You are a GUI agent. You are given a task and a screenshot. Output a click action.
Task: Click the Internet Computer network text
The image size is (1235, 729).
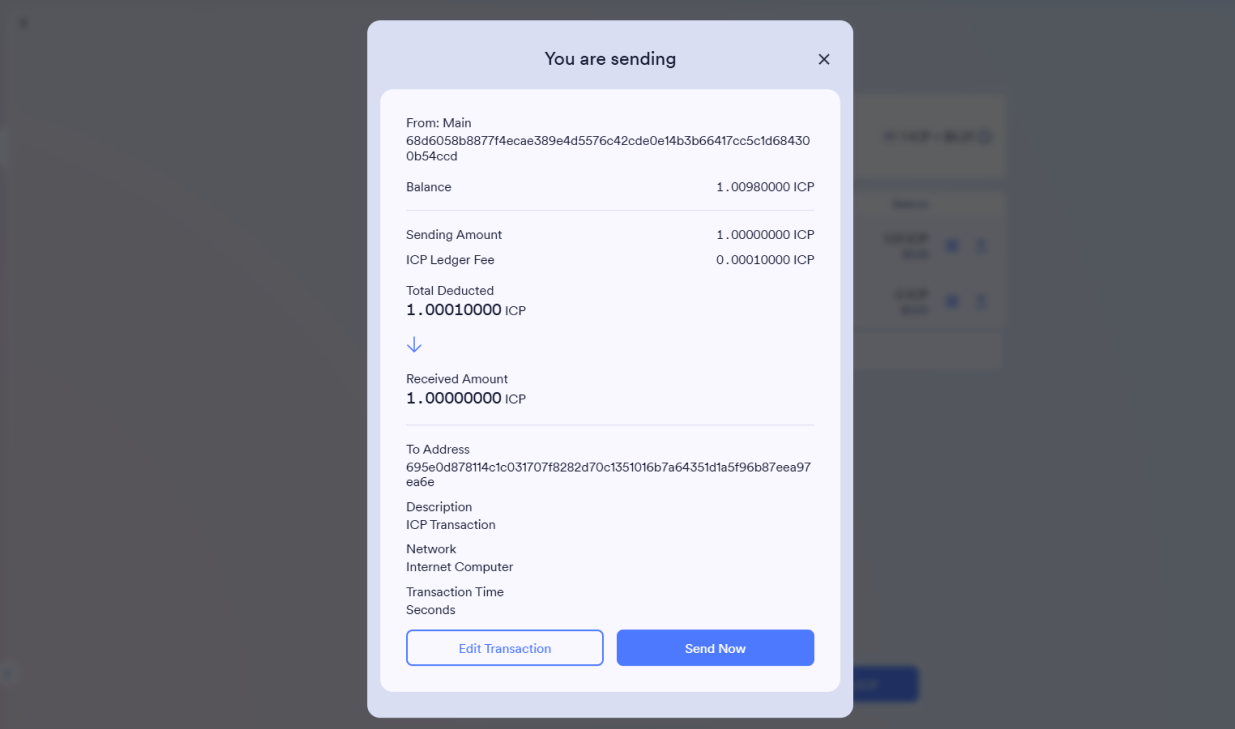click(x=459, y=567)
